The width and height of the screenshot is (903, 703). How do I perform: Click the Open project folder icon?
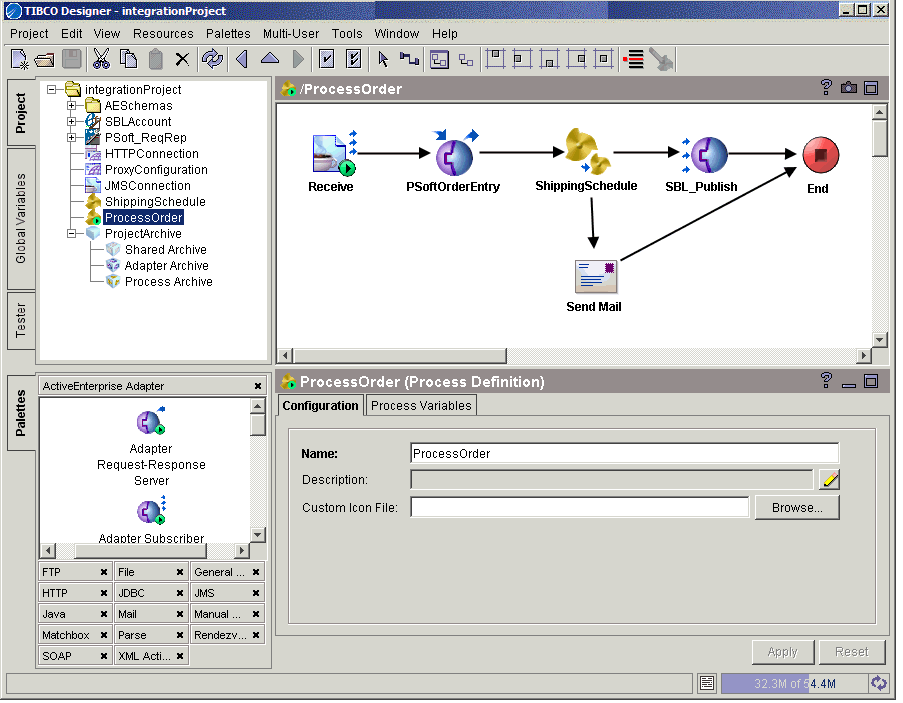pos(45,59)
